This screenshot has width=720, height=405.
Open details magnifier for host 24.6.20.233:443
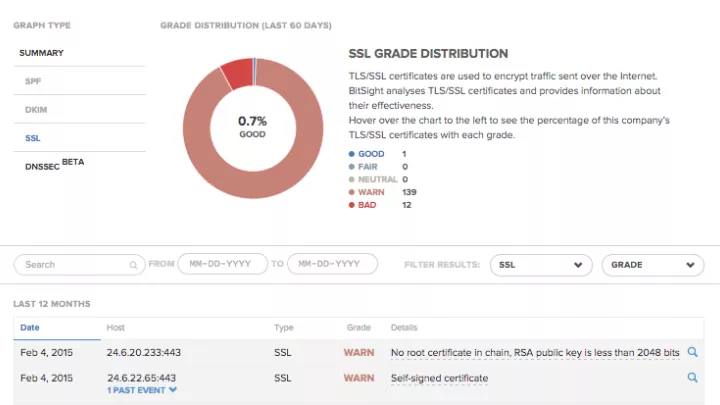click(692, 352)
